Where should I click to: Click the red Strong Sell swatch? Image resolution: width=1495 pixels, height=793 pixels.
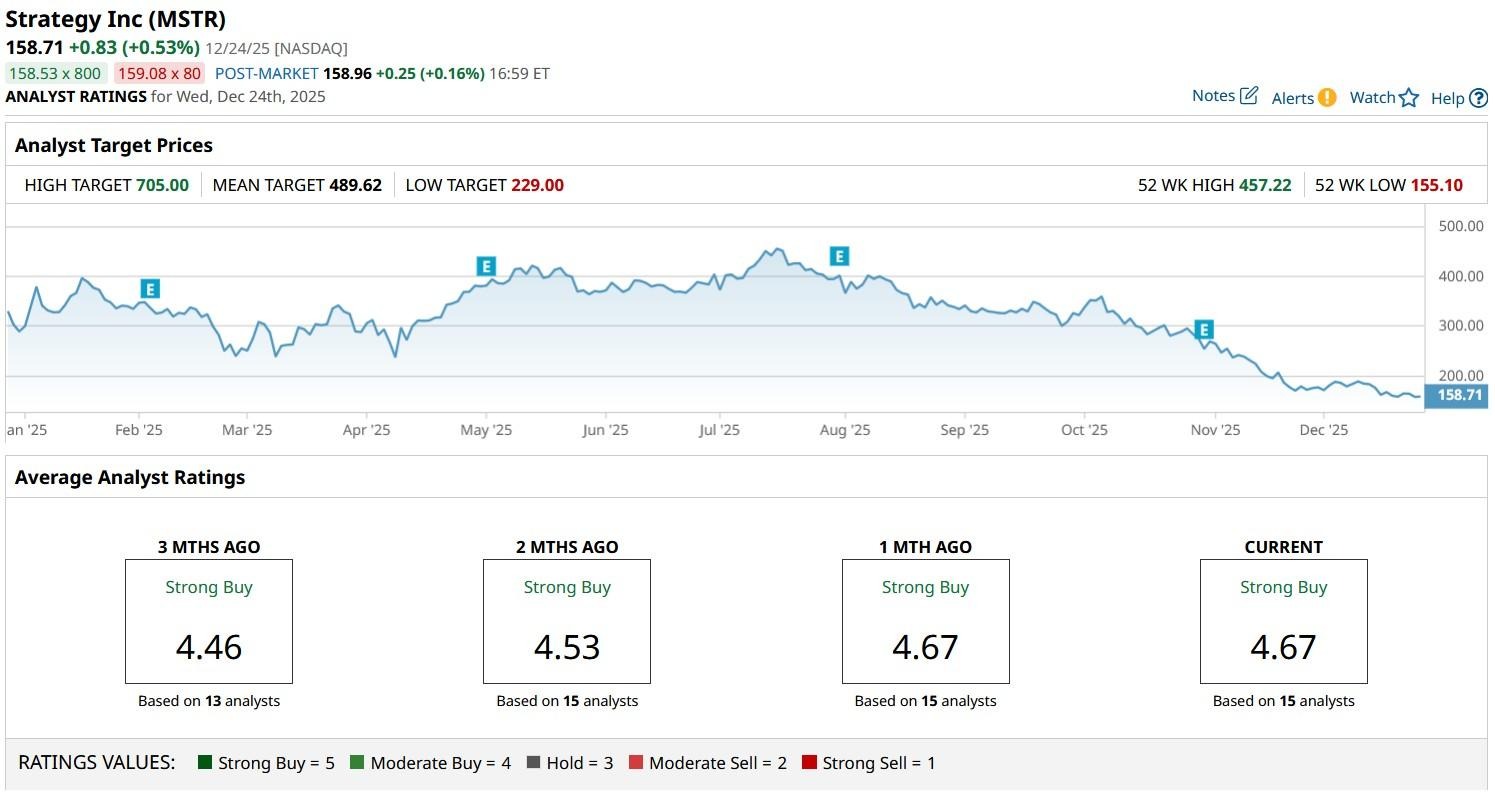click(809, 763)
